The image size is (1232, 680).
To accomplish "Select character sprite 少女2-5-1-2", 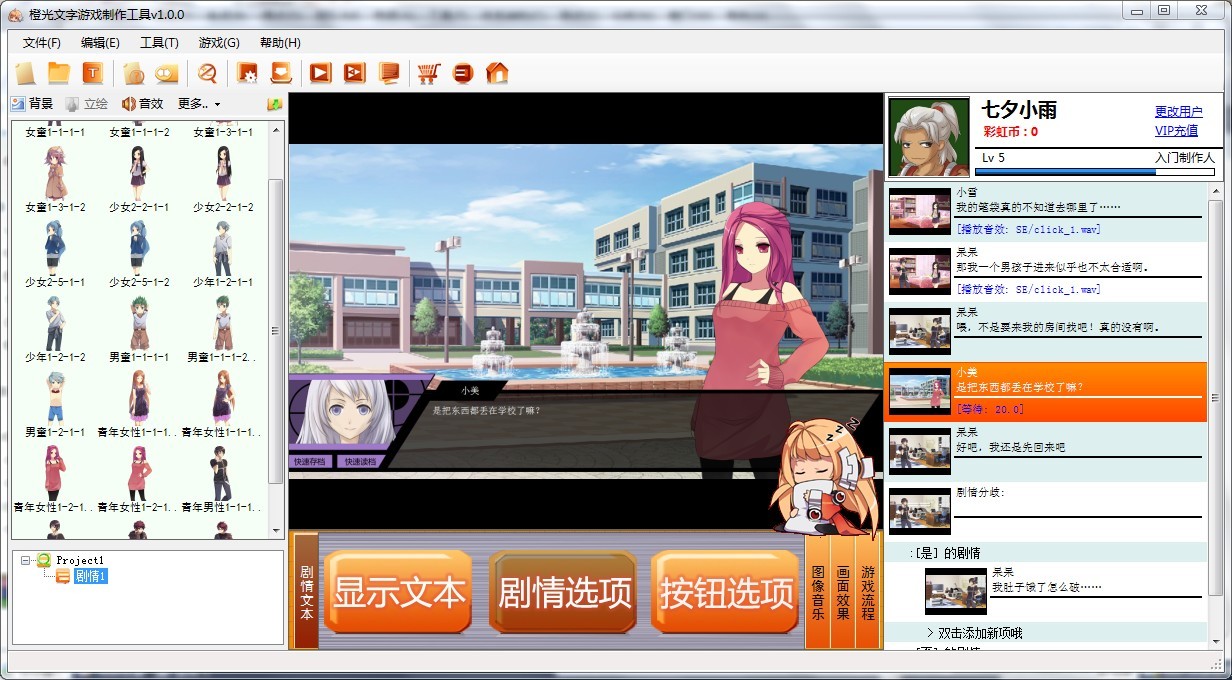I will pyautogui.click(x=138, y=254).
